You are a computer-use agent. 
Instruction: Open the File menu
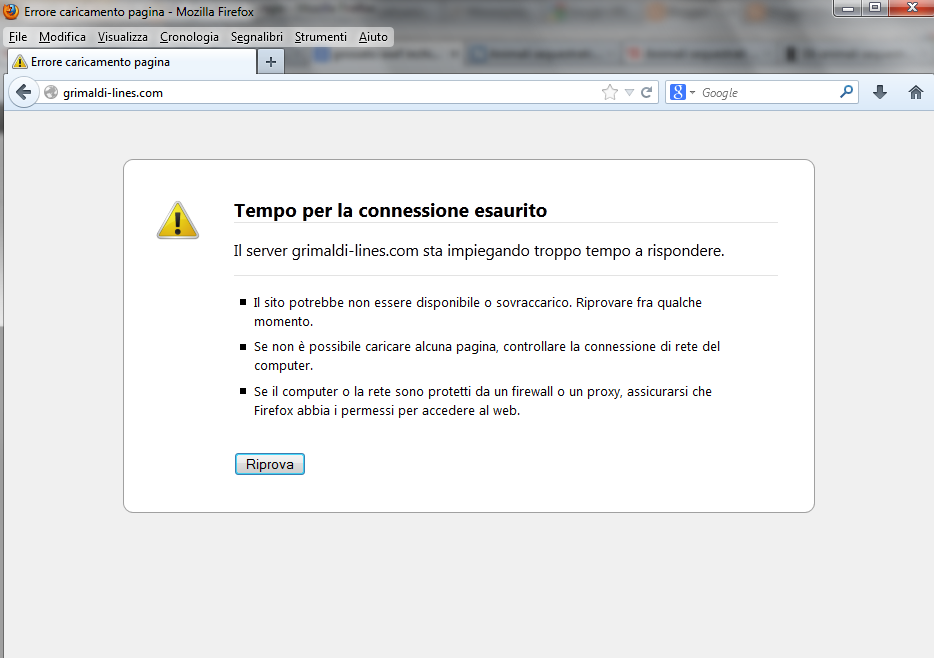[x=18, y=37]
